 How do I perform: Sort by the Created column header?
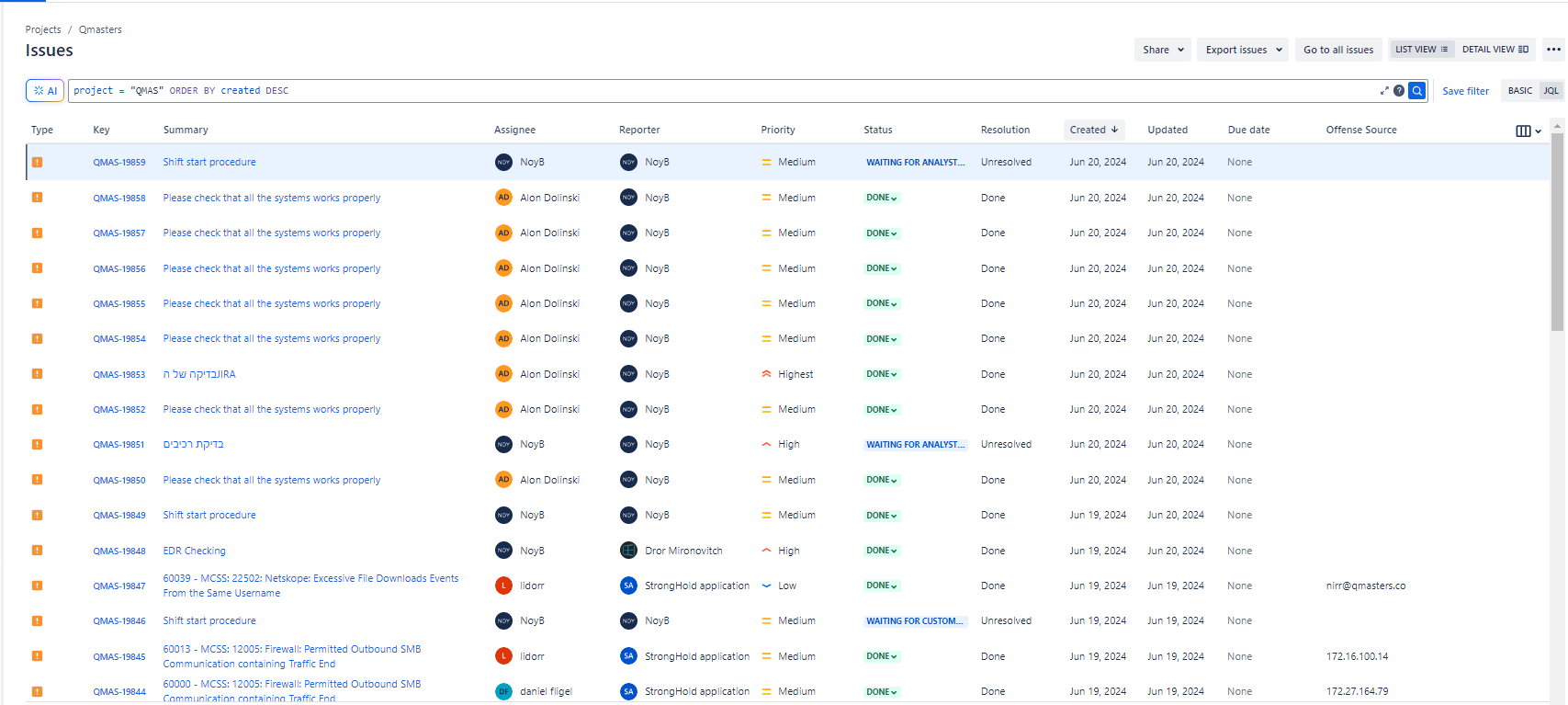[x=1094, y=130]
